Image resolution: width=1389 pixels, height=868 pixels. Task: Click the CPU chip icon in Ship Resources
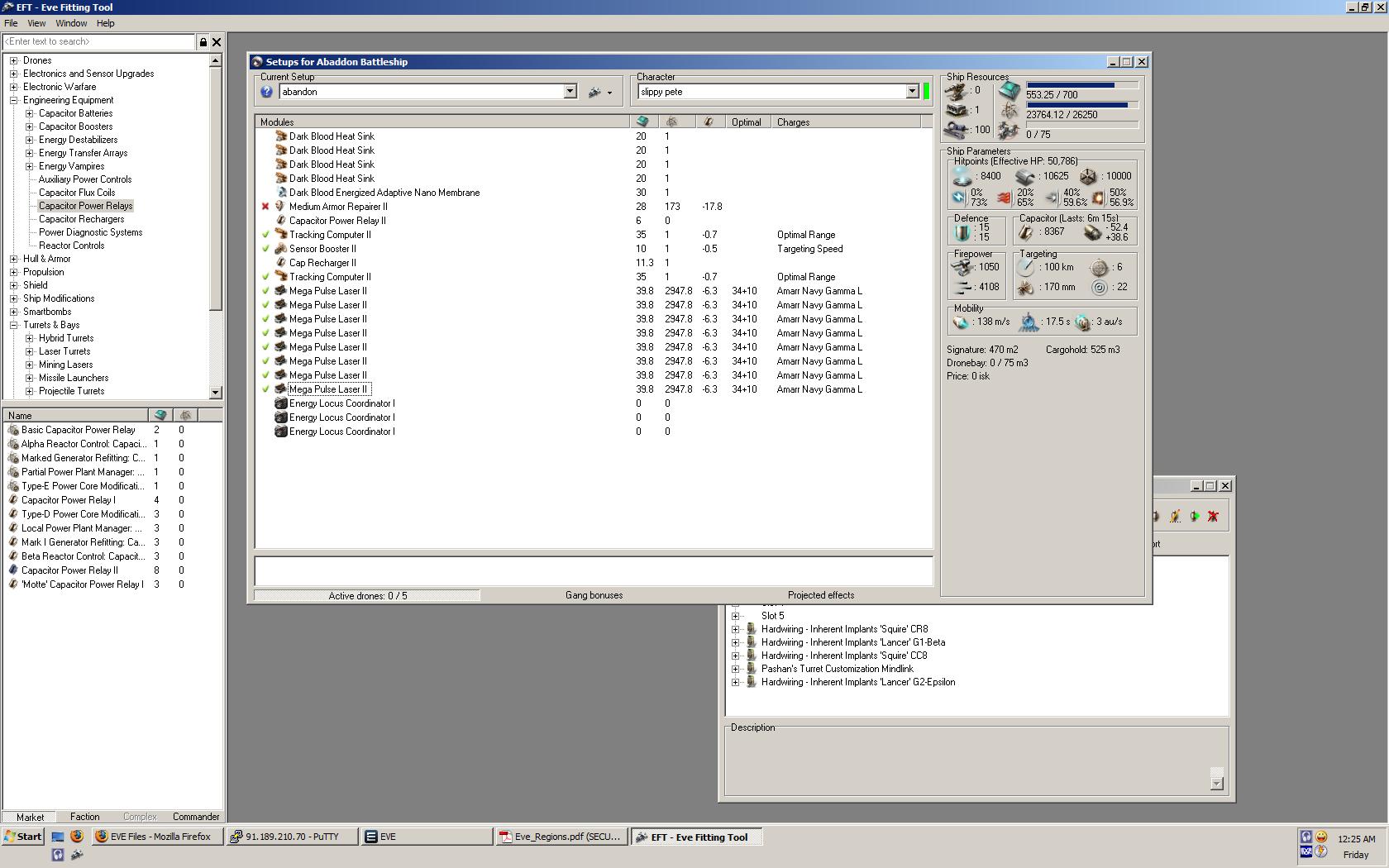(1009, 90)
